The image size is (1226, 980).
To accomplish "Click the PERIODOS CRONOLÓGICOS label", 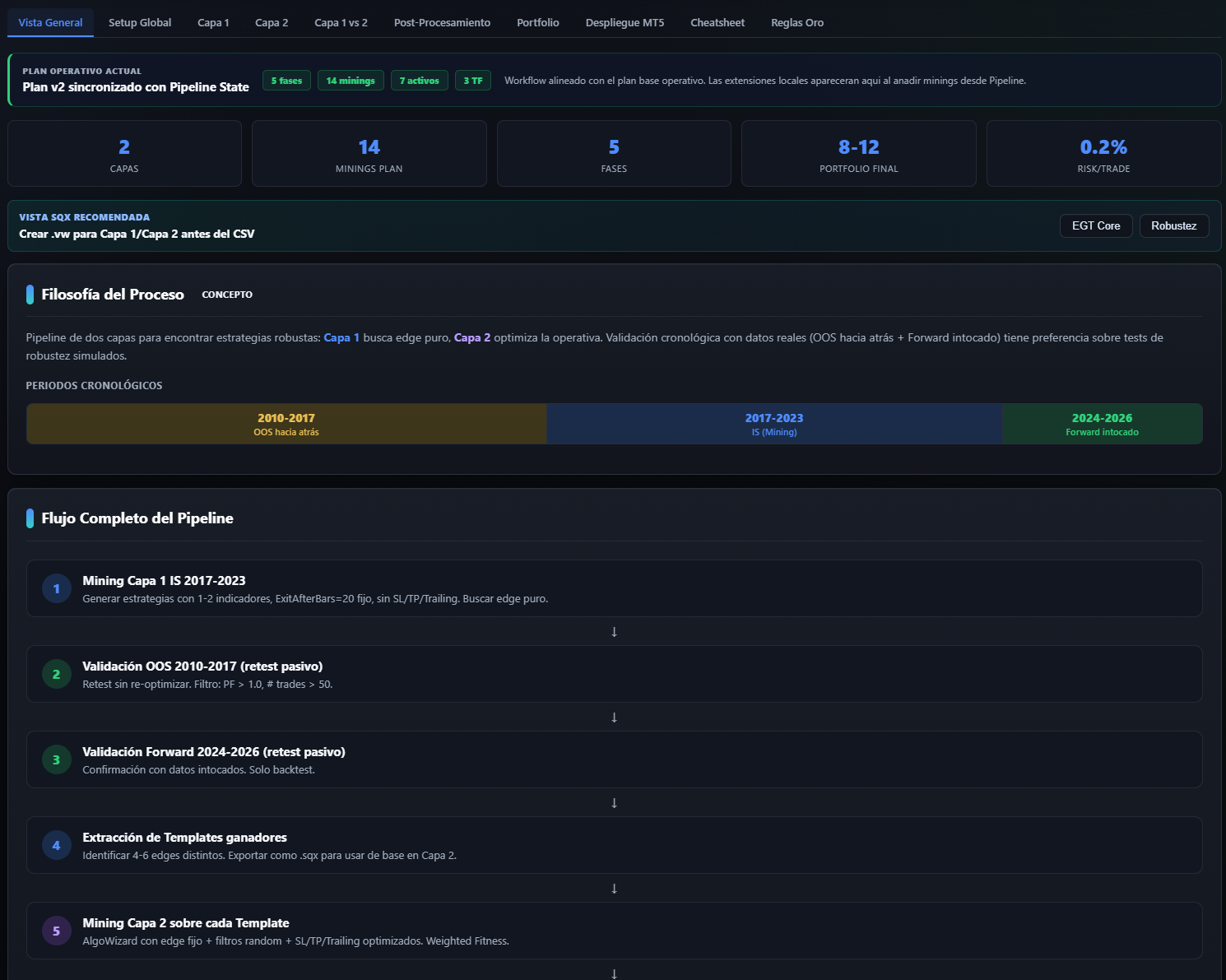I will 94,385.
